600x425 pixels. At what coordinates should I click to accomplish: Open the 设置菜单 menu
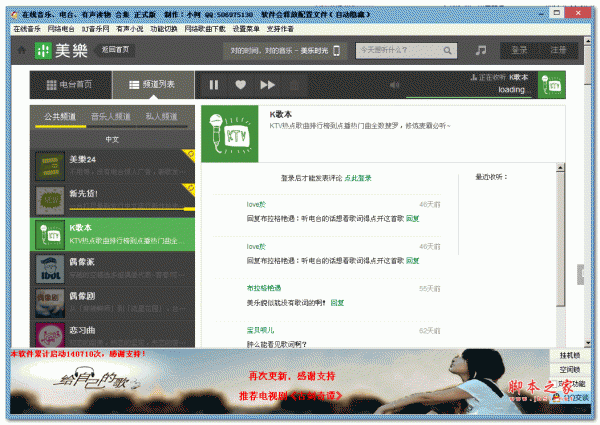coord(246,29)
